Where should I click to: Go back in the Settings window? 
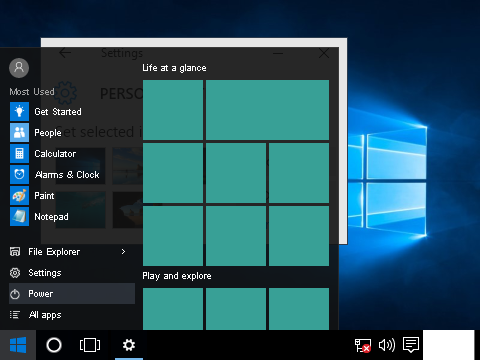[x=65, y=53]
